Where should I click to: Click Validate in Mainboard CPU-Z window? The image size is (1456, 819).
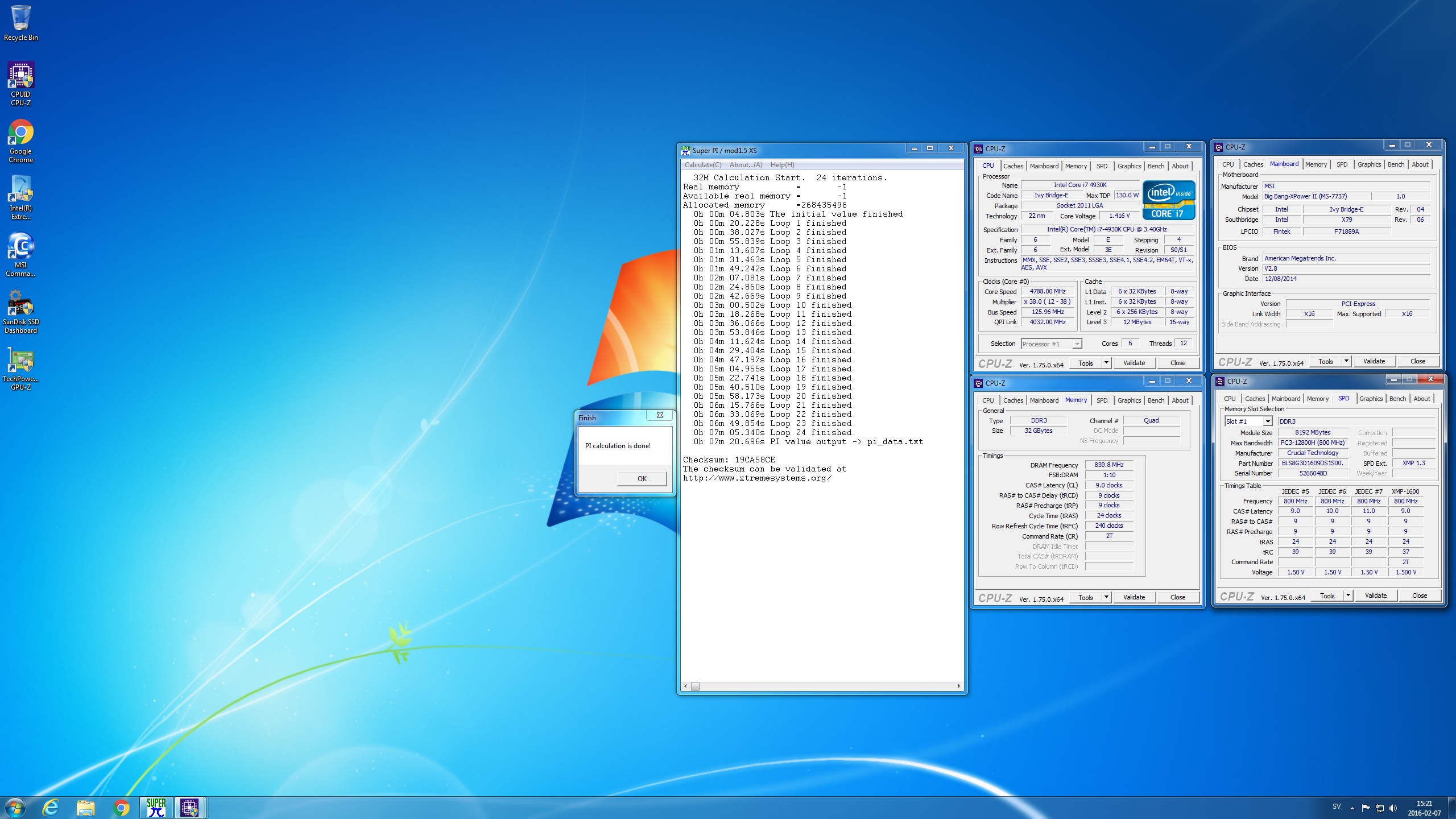(x=1374, y=361)
